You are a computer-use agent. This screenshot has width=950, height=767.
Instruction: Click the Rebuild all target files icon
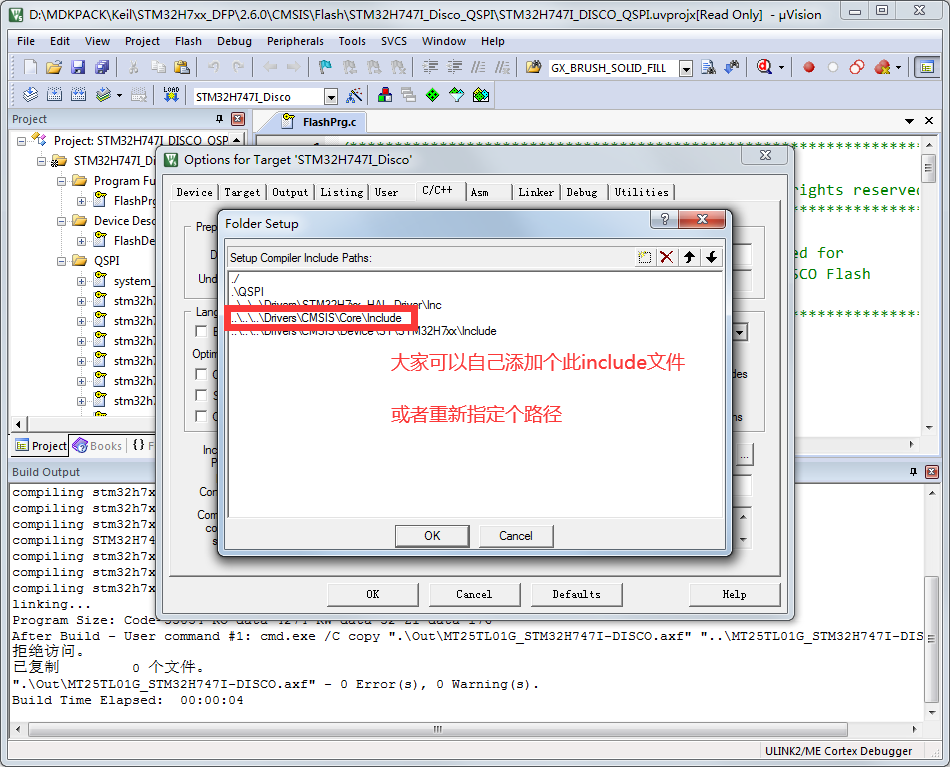pos(78,95)
